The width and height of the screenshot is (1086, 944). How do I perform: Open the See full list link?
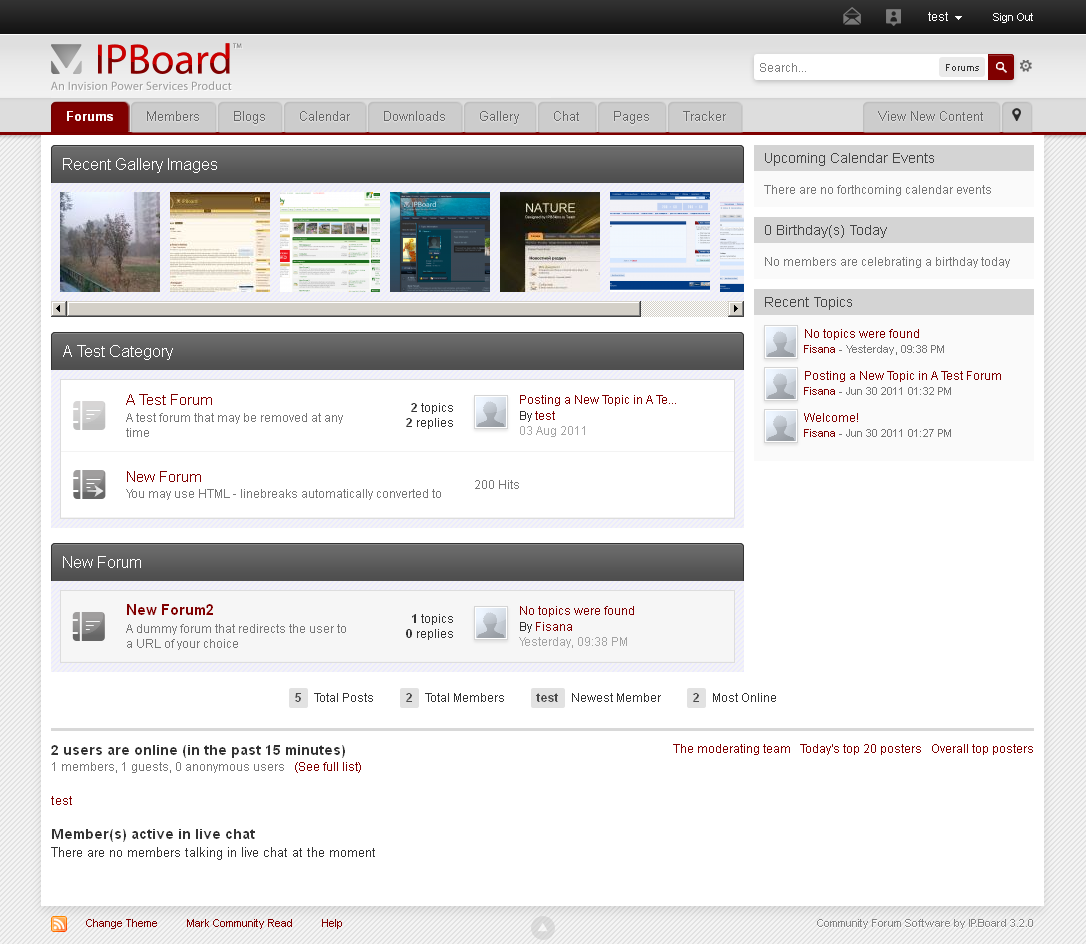[x=328, y=767]
